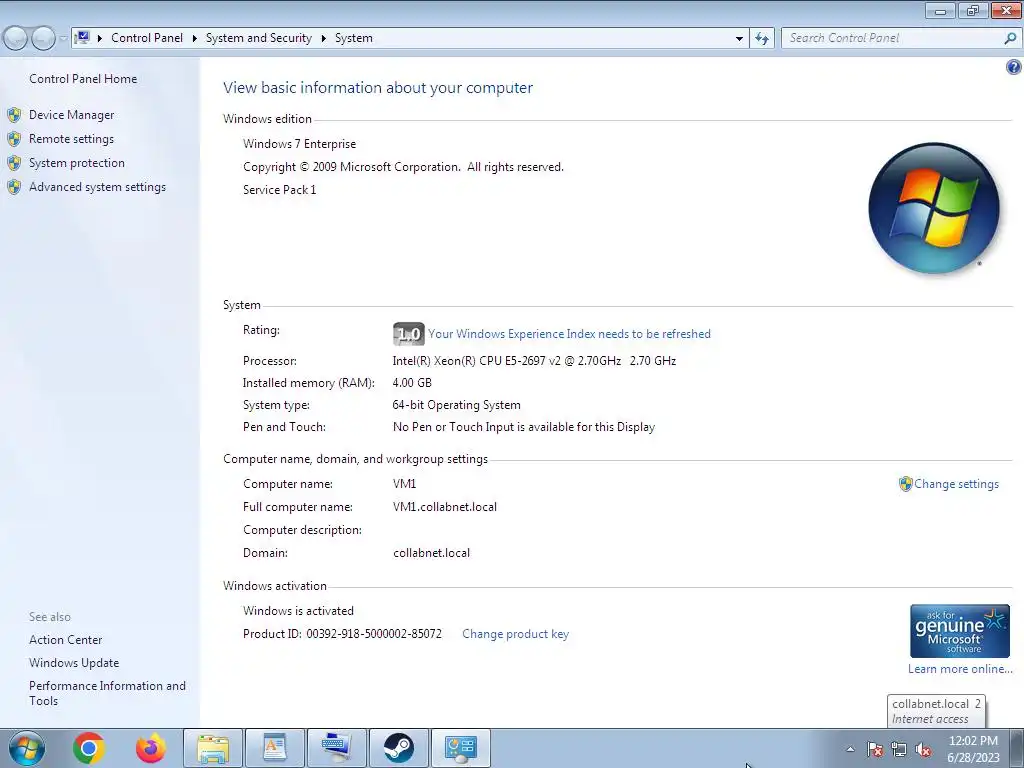Click the search magnifier icon
The image size is (1024, 768).
pyautogui.click(x=1010, y=39)
